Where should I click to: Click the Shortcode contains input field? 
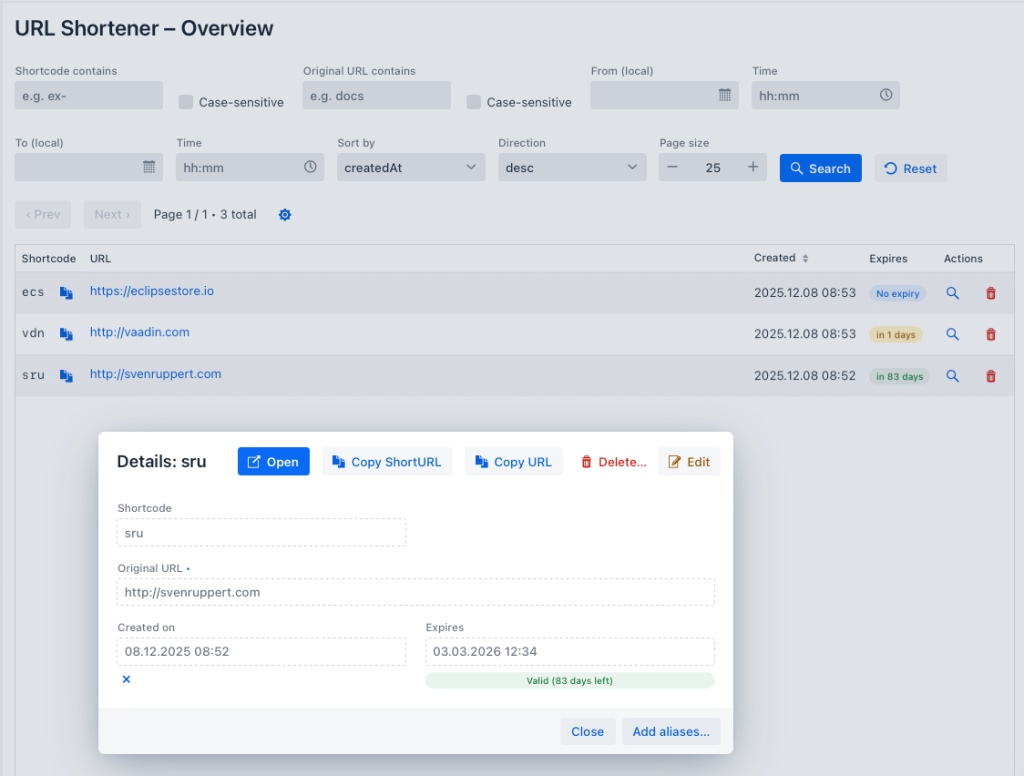pos(88,95)
